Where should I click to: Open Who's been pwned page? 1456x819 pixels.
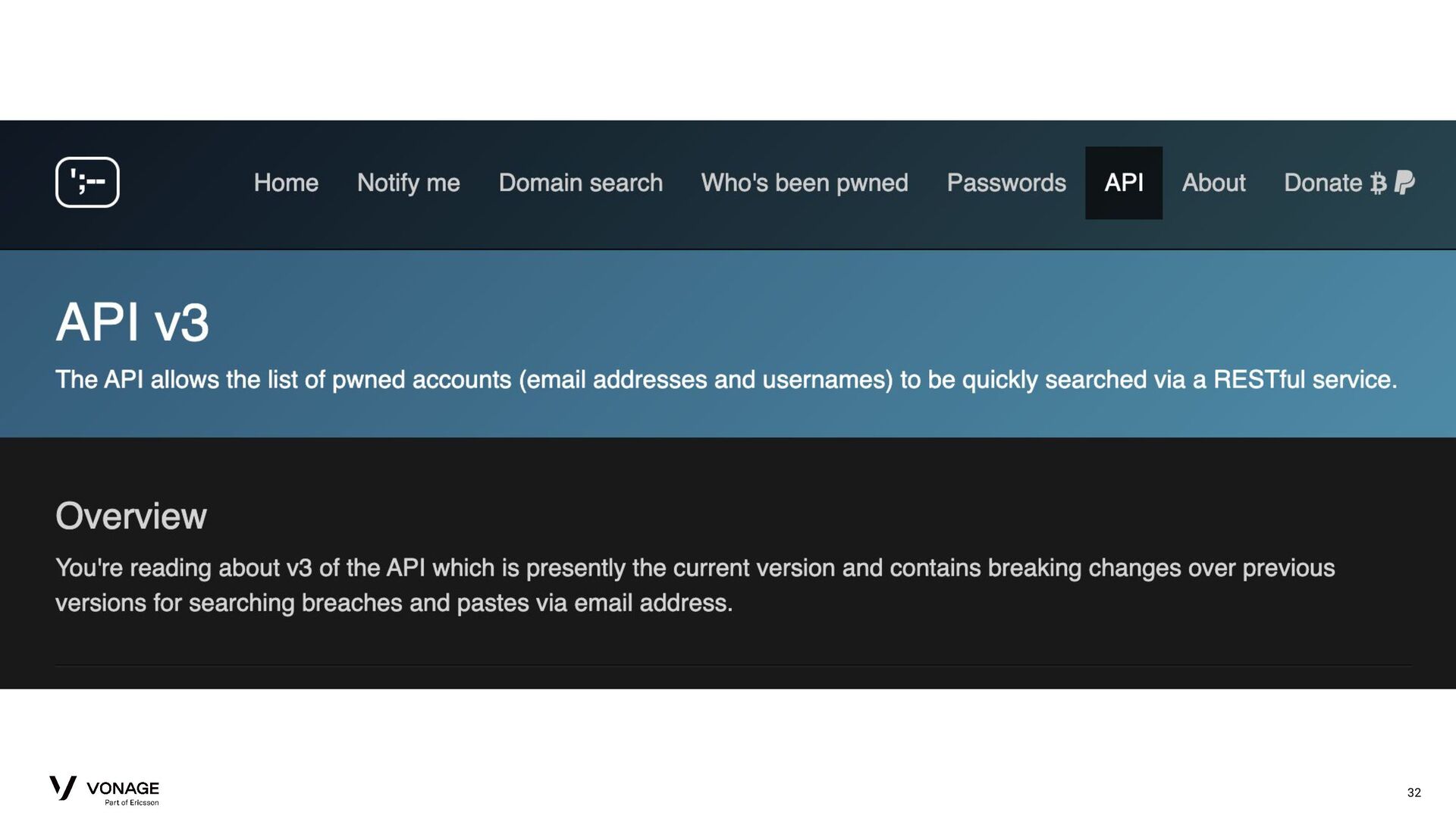(x=804, y=183)
